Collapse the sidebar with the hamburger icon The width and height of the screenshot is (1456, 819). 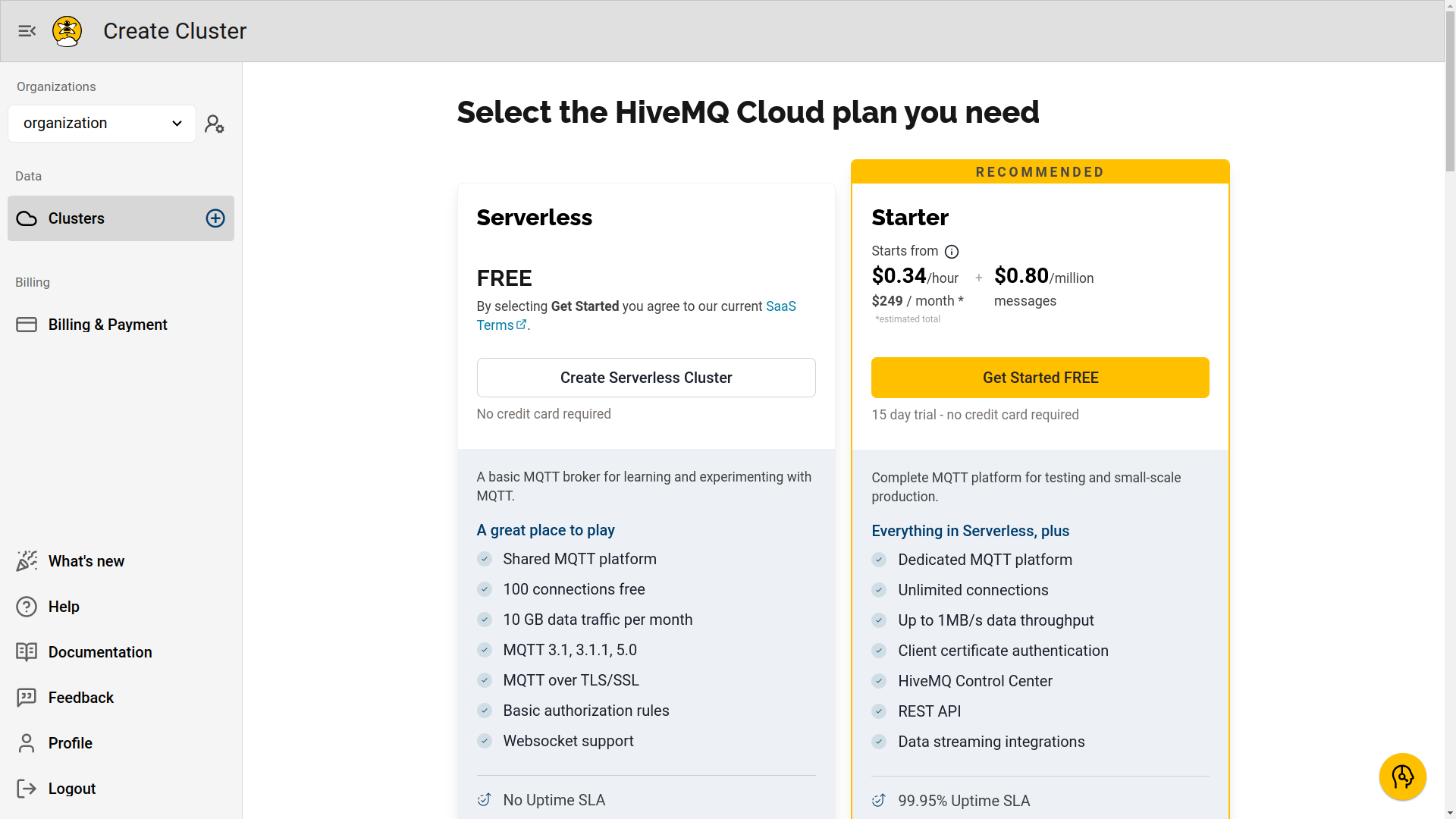27,31
